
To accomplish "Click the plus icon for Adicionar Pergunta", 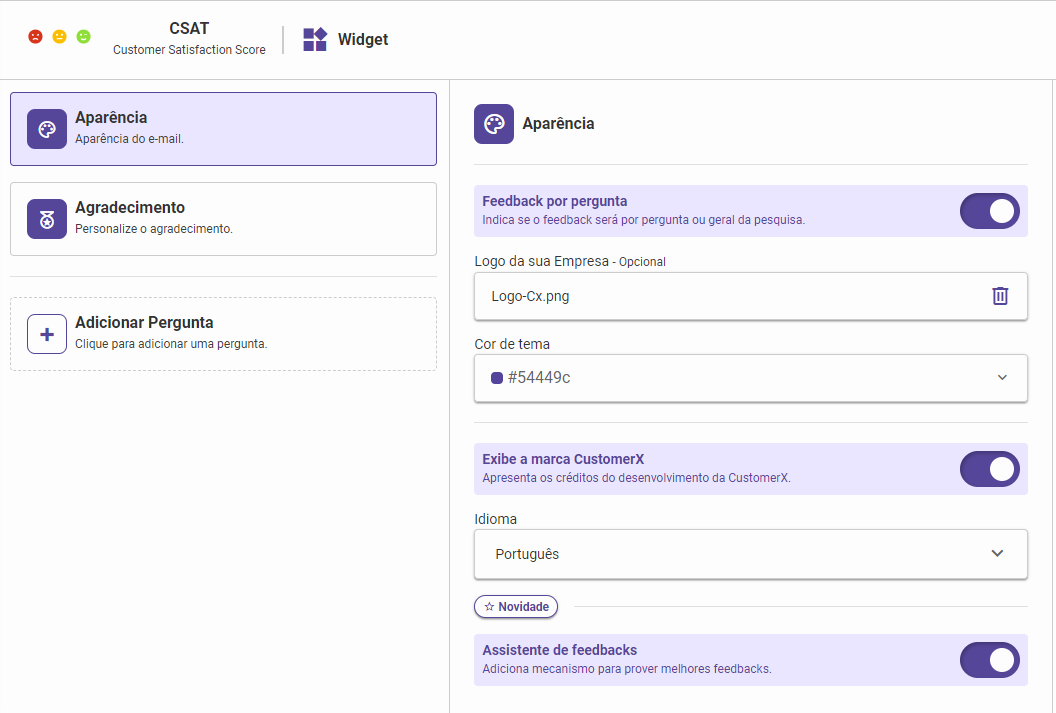I will 47,334.
